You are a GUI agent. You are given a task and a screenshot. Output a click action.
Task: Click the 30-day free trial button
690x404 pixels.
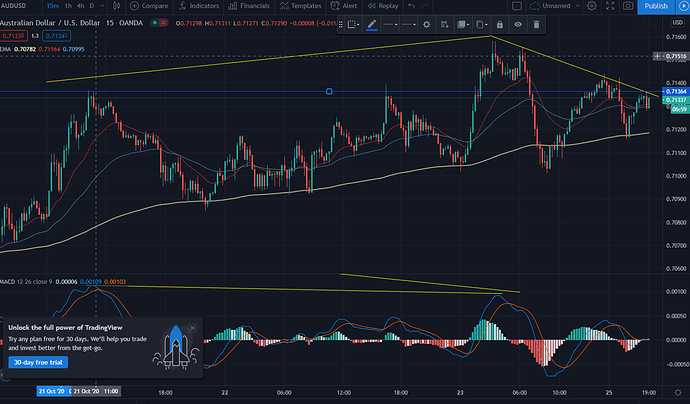point(36,363)
